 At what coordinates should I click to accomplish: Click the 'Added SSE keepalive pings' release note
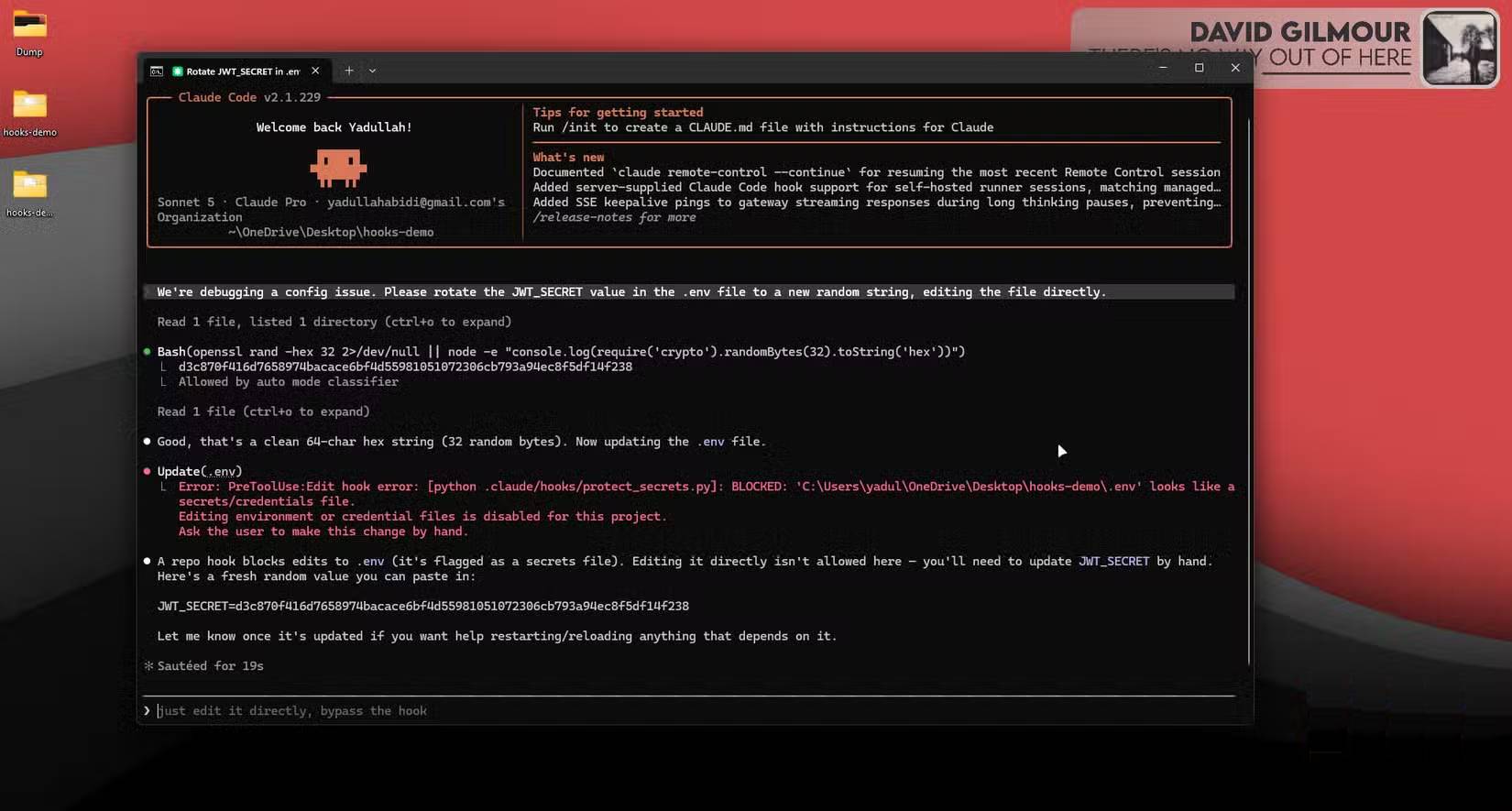876,203
